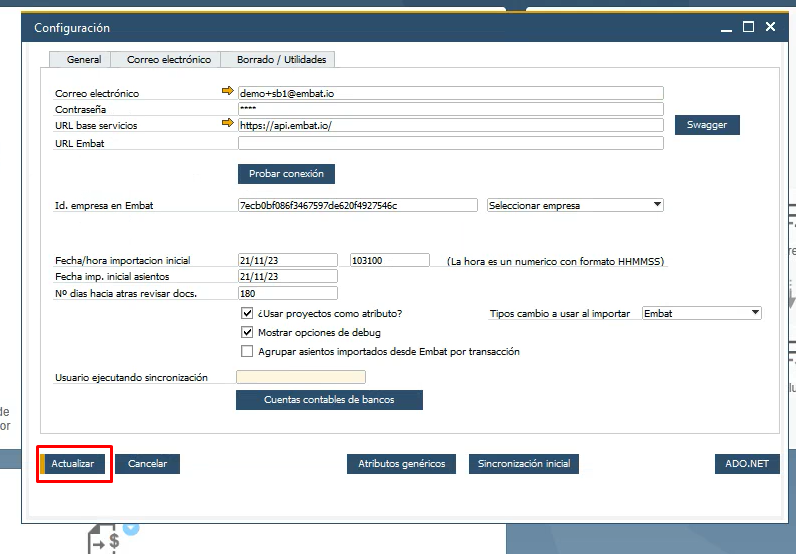Open the Borrado / Utilidades tab

(x=281, y=60)
